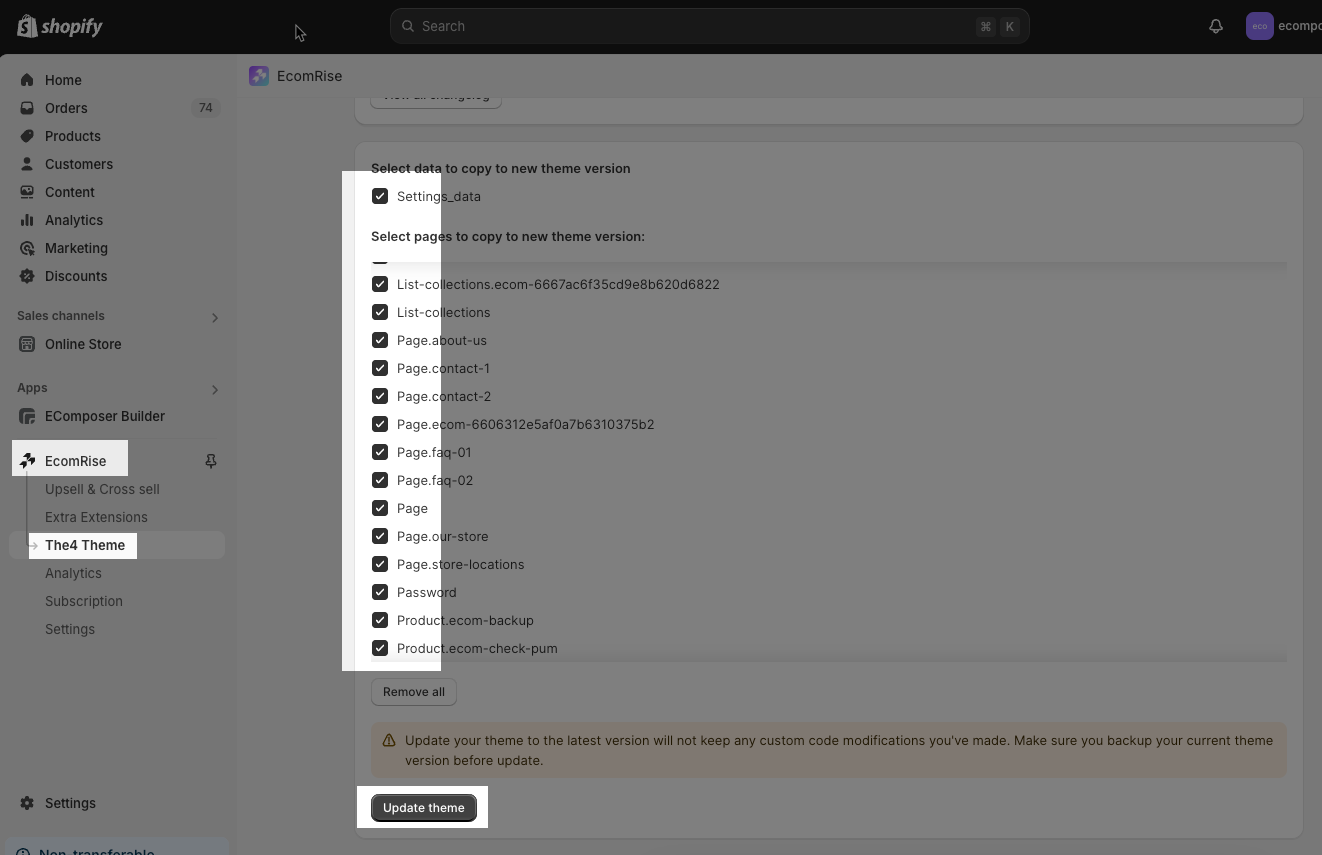Open the Subscription sub-item
The image size is (1322, 855).
tap(84, 601)
